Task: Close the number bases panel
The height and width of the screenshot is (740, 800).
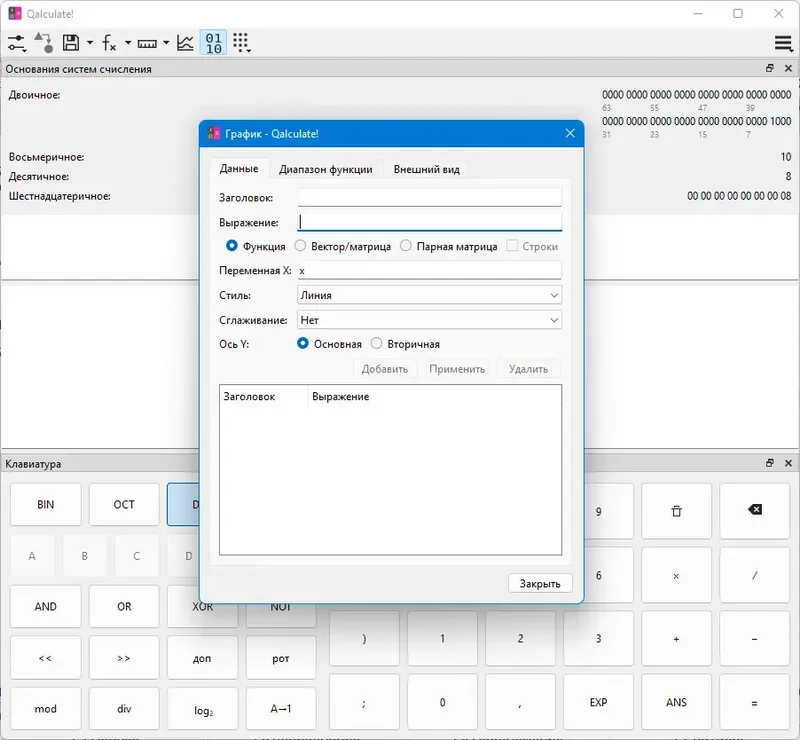Action: click(x=788, y=68)
